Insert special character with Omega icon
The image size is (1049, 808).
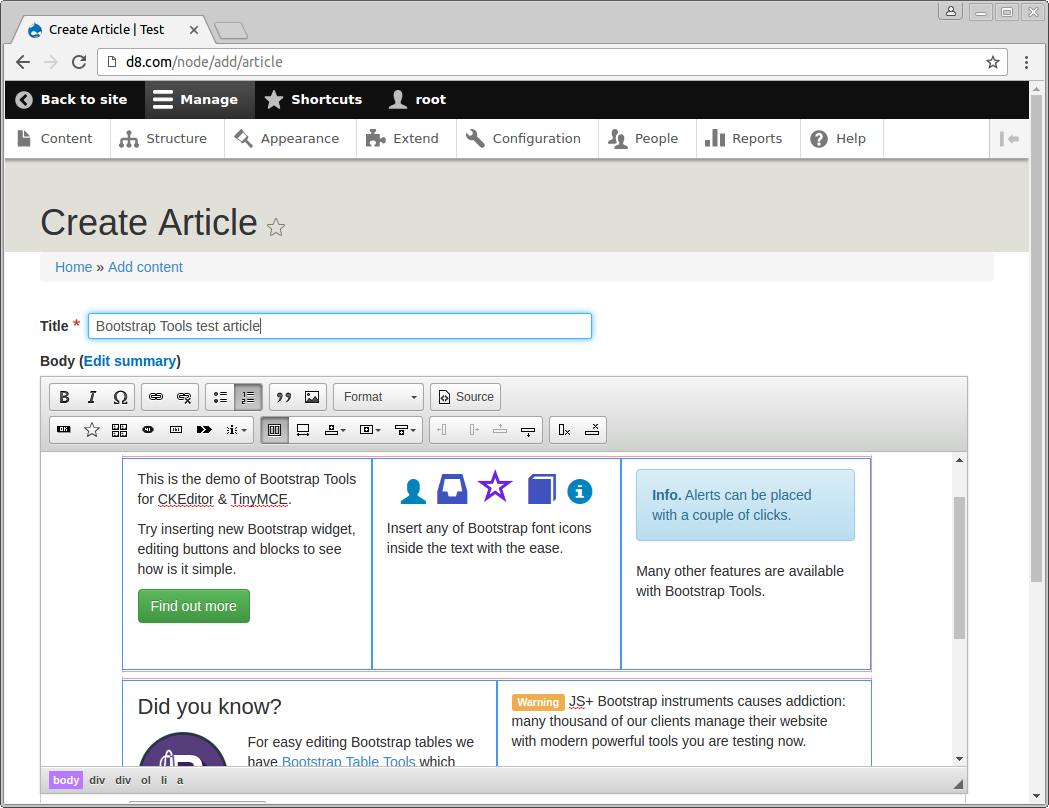click(x=120, y=397)
